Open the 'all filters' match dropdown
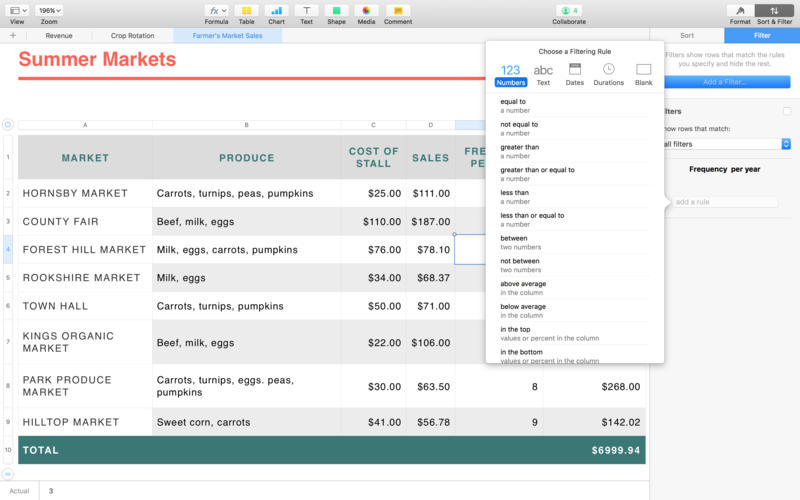Image resolution: width=800 pixels, height=500 pixels. tap(727, 144)
